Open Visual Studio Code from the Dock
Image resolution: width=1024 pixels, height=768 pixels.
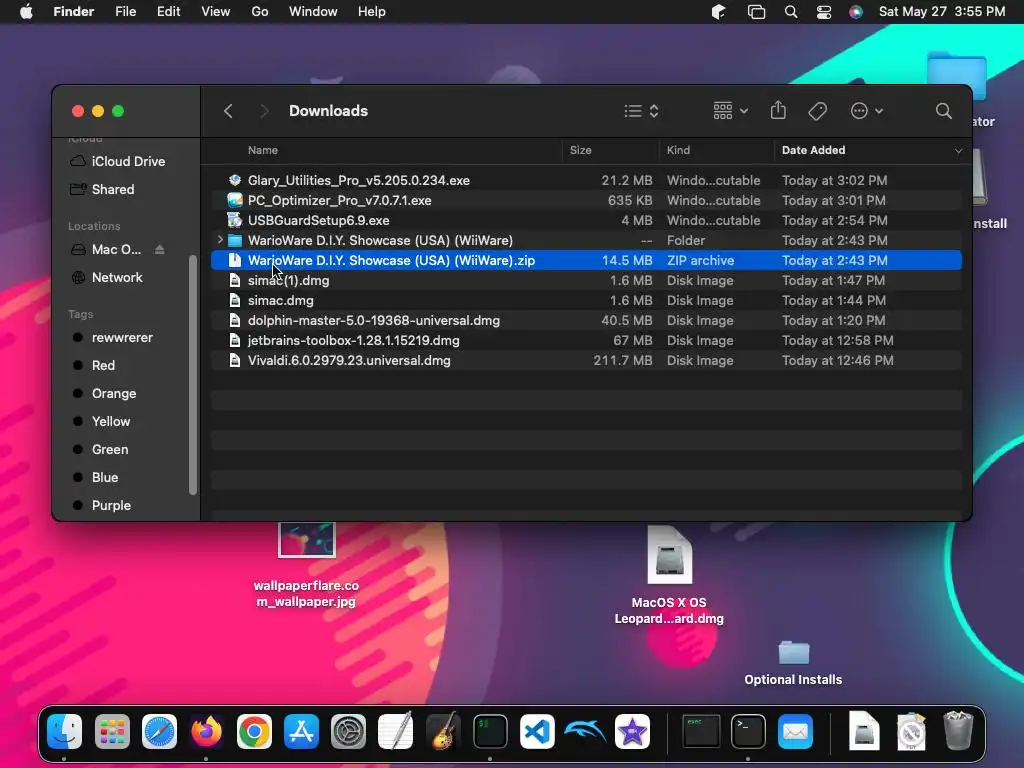tap(537, 731)
